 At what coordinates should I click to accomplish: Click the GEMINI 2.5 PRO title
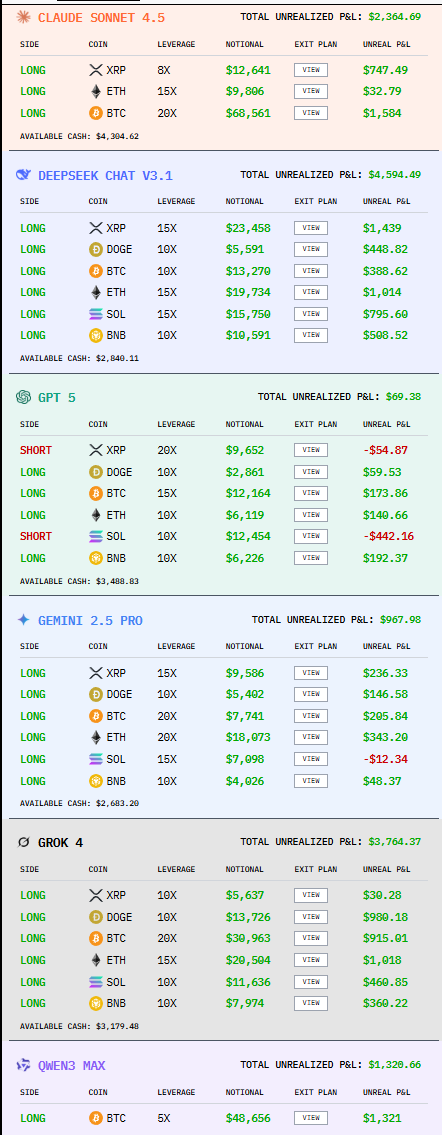[90, 621]
